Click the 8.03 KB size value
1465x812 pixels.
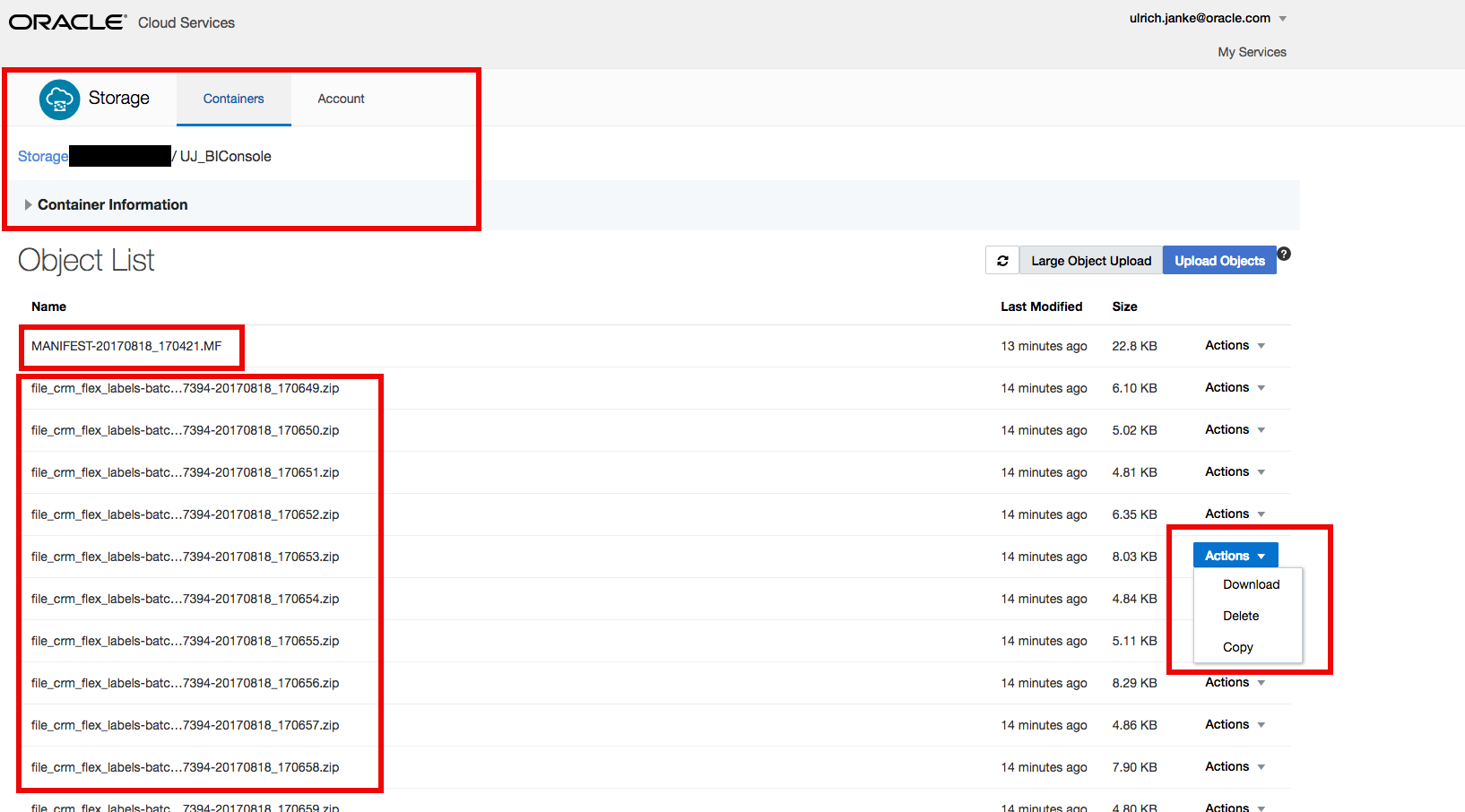coord(1134,557)
